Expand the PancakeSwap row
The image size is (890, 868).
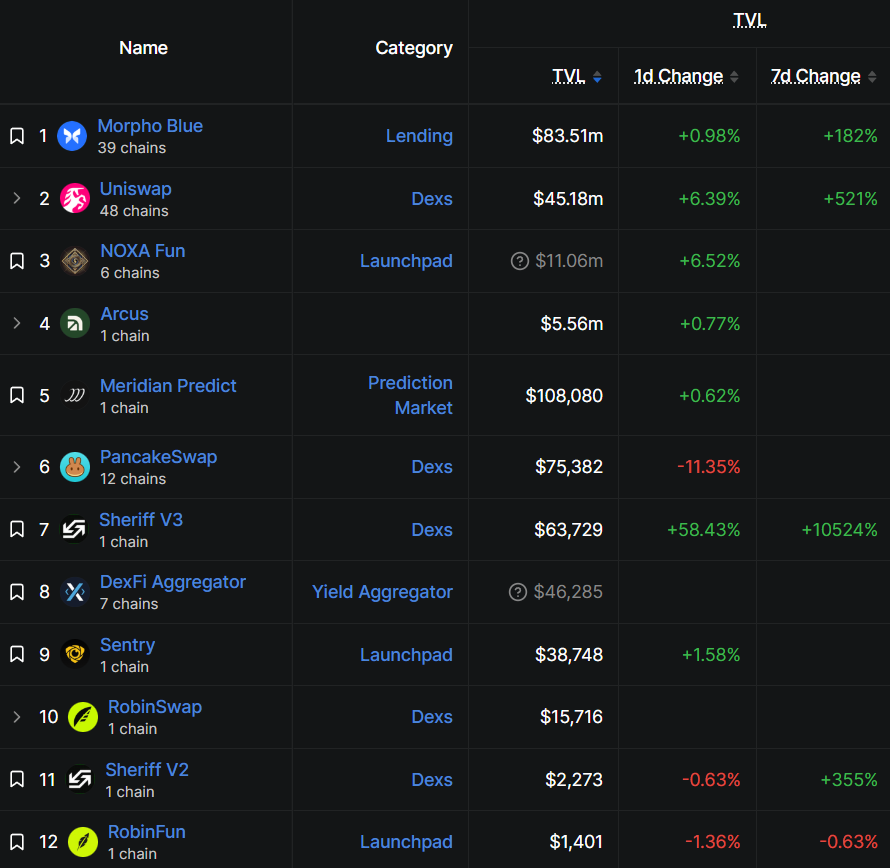[x=17, y=467]
